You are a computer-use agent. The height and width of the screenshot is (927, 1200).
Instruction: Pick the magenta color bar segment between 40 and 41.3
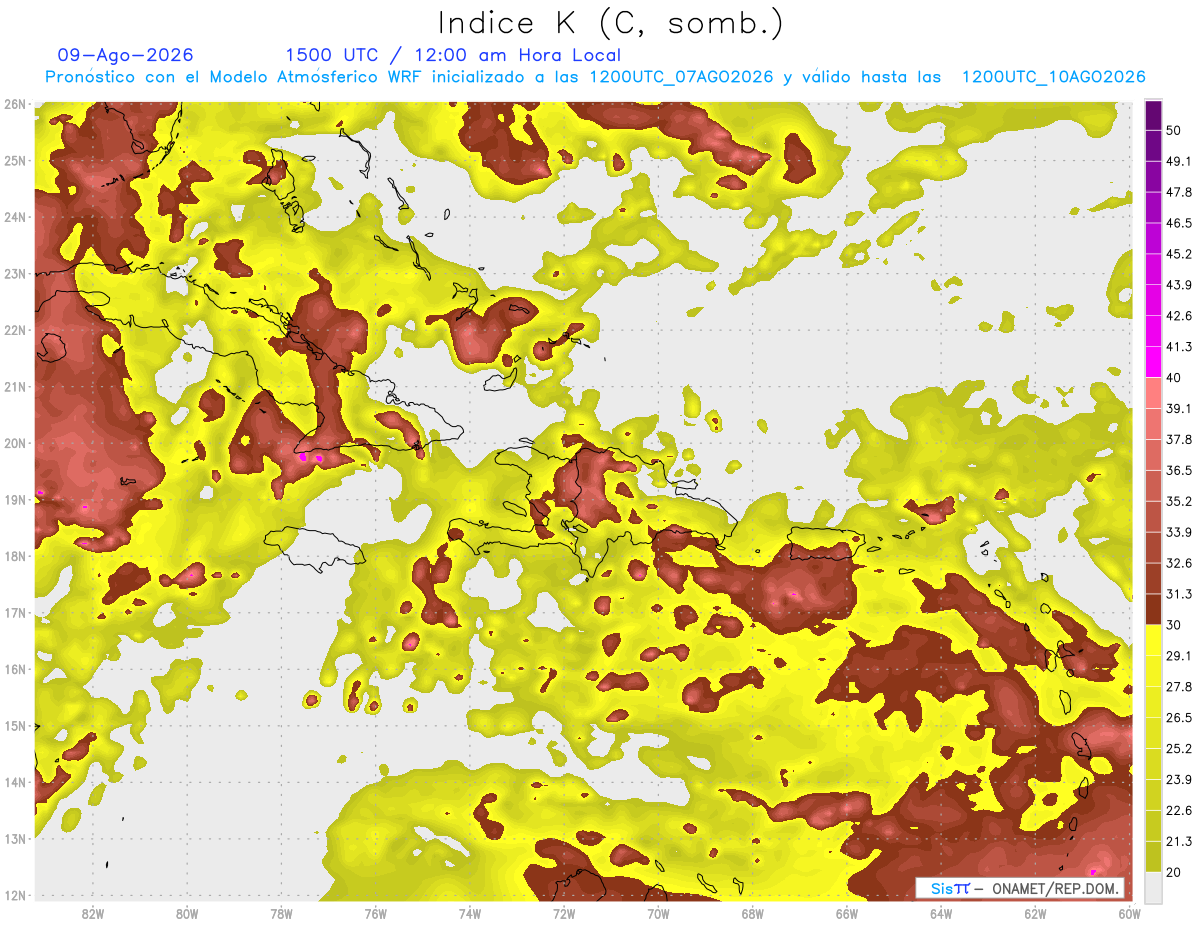pyautogui.click(x=1153, y=361)
